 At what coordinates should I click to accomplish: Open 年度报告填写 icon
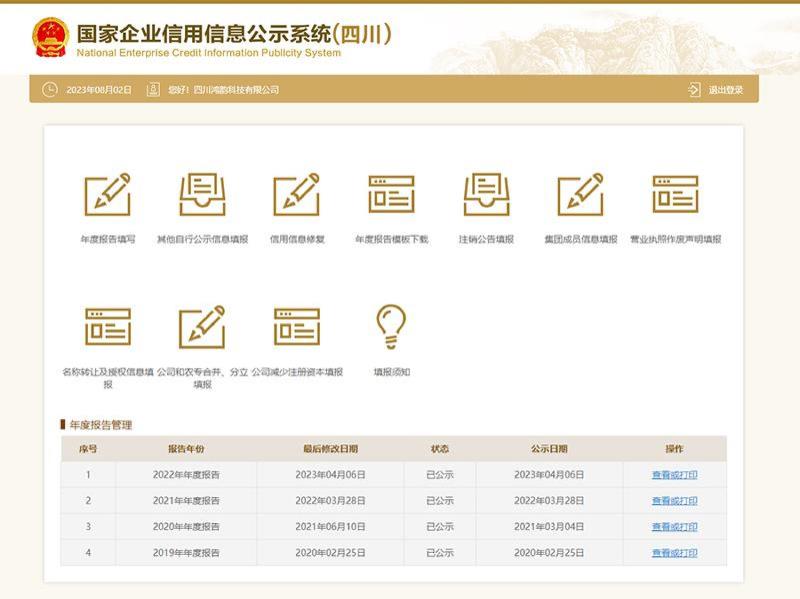[x=107, y=195]
